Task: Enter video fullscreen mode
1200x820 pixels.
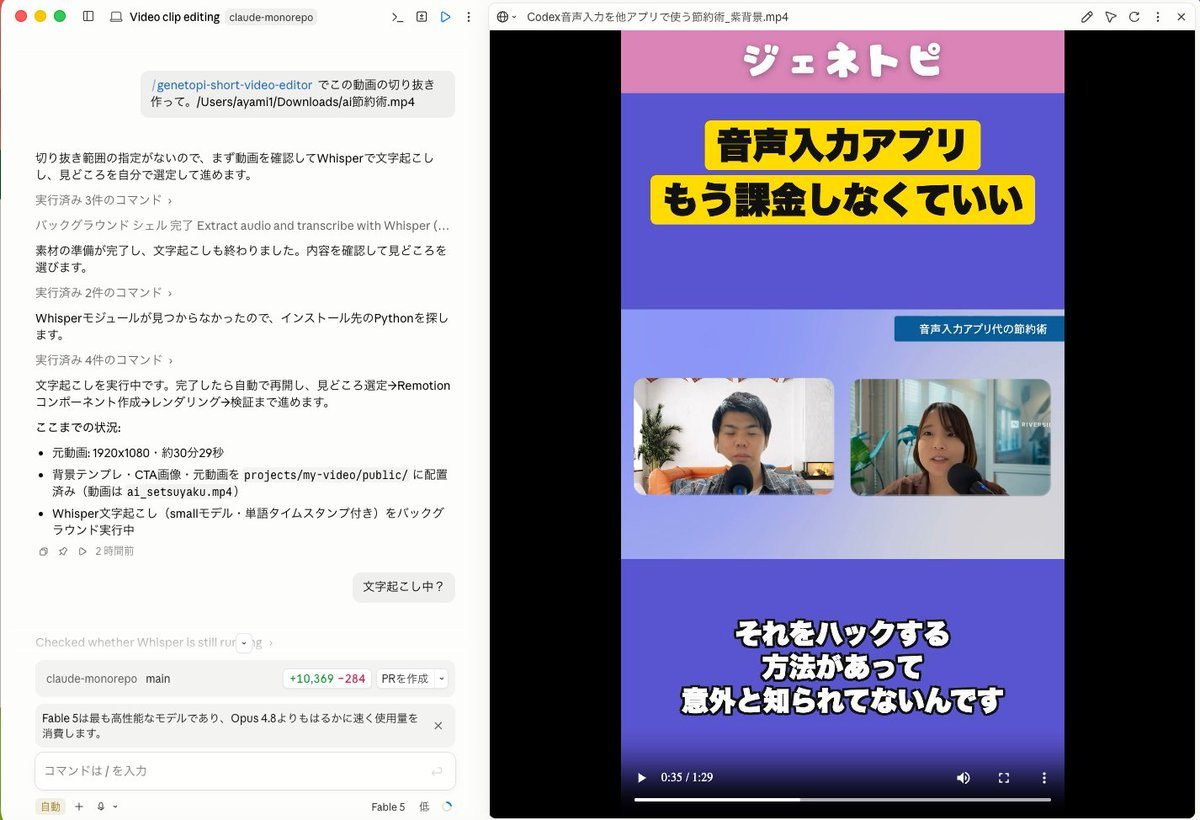Action: [x=1003, y=777]
